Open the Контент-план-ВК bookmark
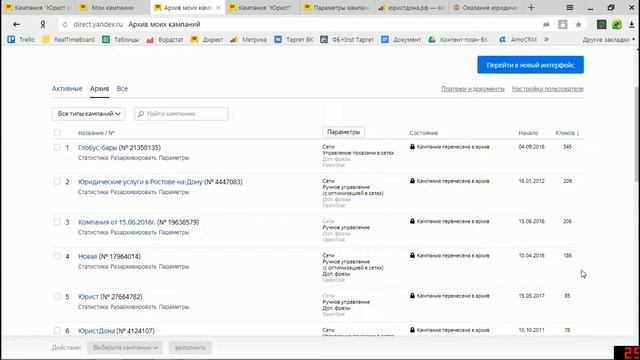The height and width of the screenshot is (360, 640). [x=458, y=40]
